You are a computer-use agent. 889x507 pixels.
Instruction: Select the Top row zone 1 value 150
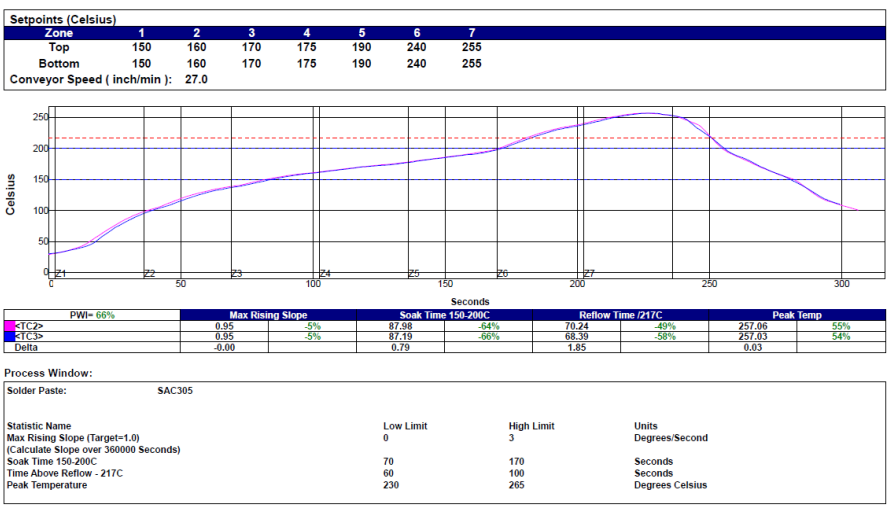click(141, 47)
